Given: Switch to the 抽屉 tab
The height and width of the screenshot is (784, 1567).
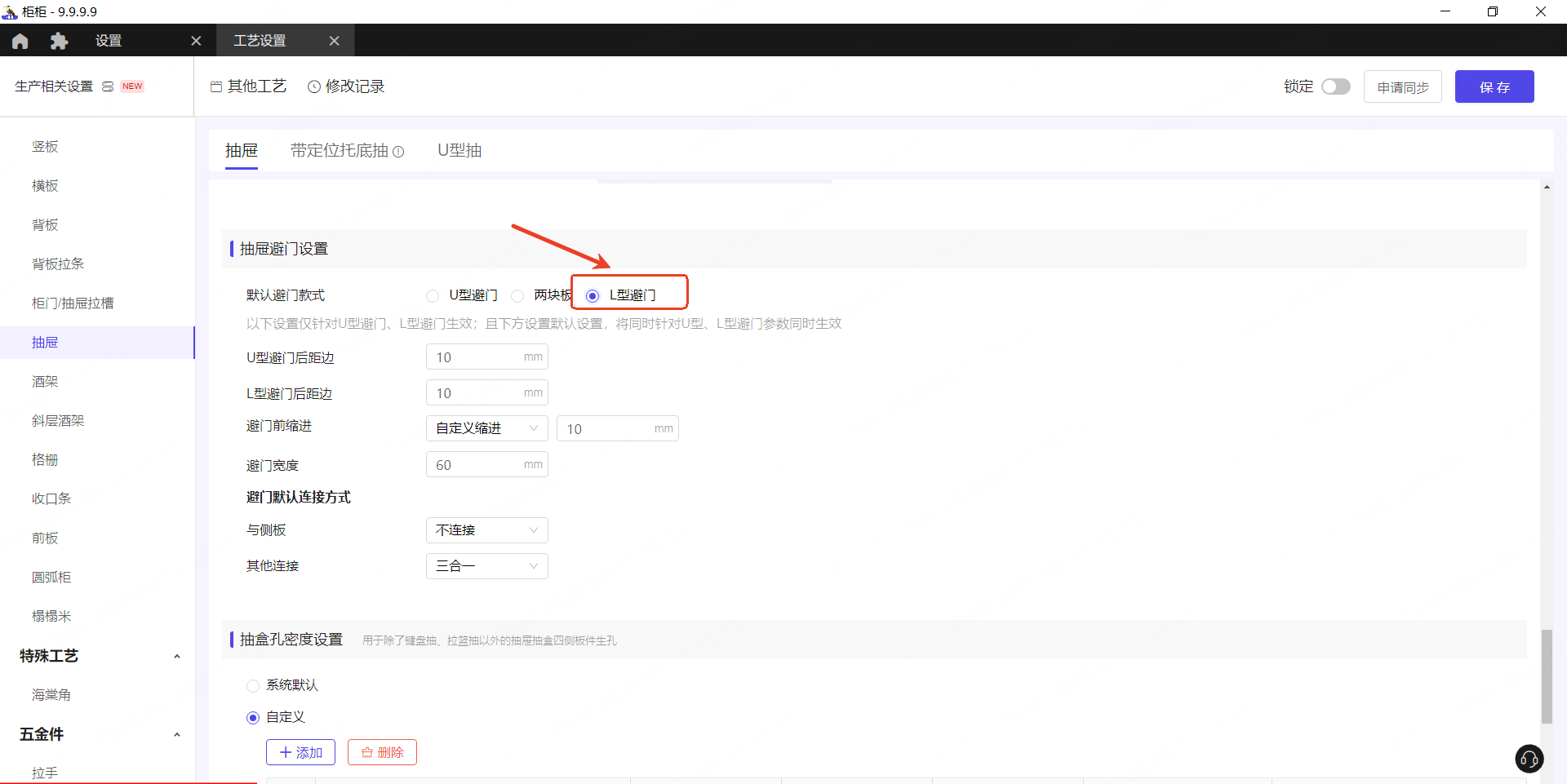Looking at the screenshot, I should (242, 151).
